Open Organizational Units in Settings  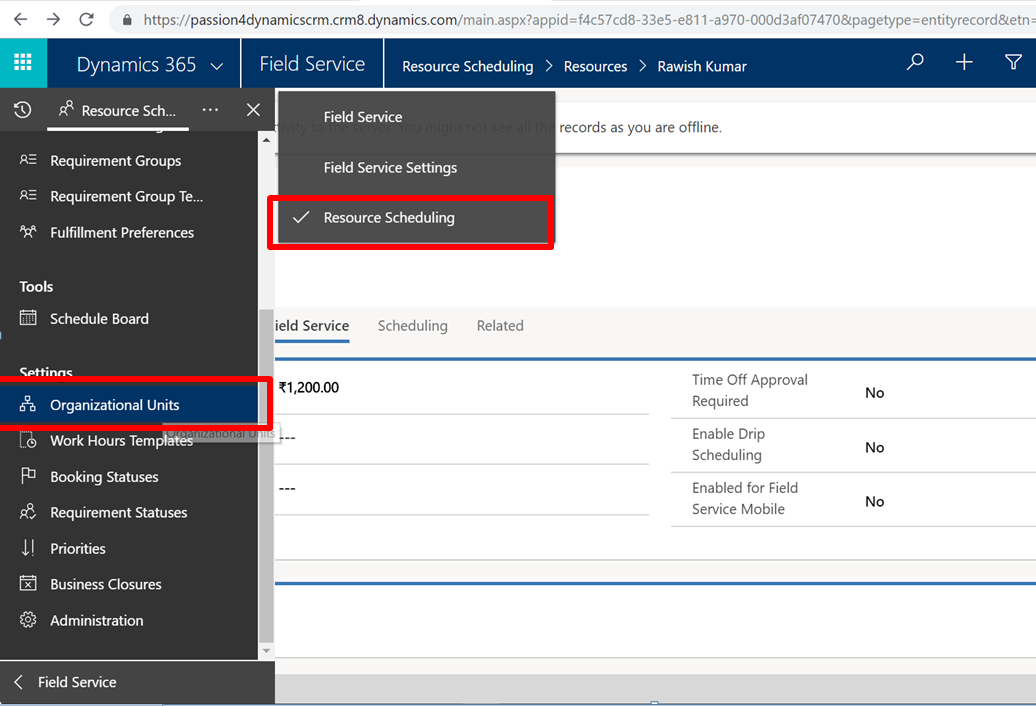pyautogui.click(x=115, y=405)
